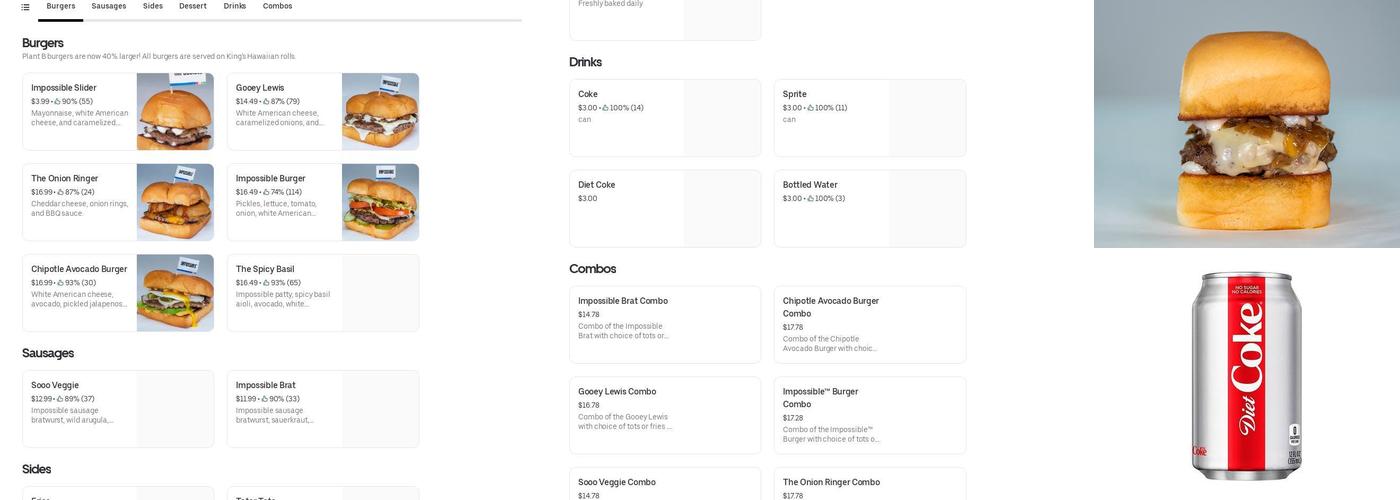
Task: Click Chipotle Avocado Burger thumbs-up icon
Action: (x=61, y=283)
